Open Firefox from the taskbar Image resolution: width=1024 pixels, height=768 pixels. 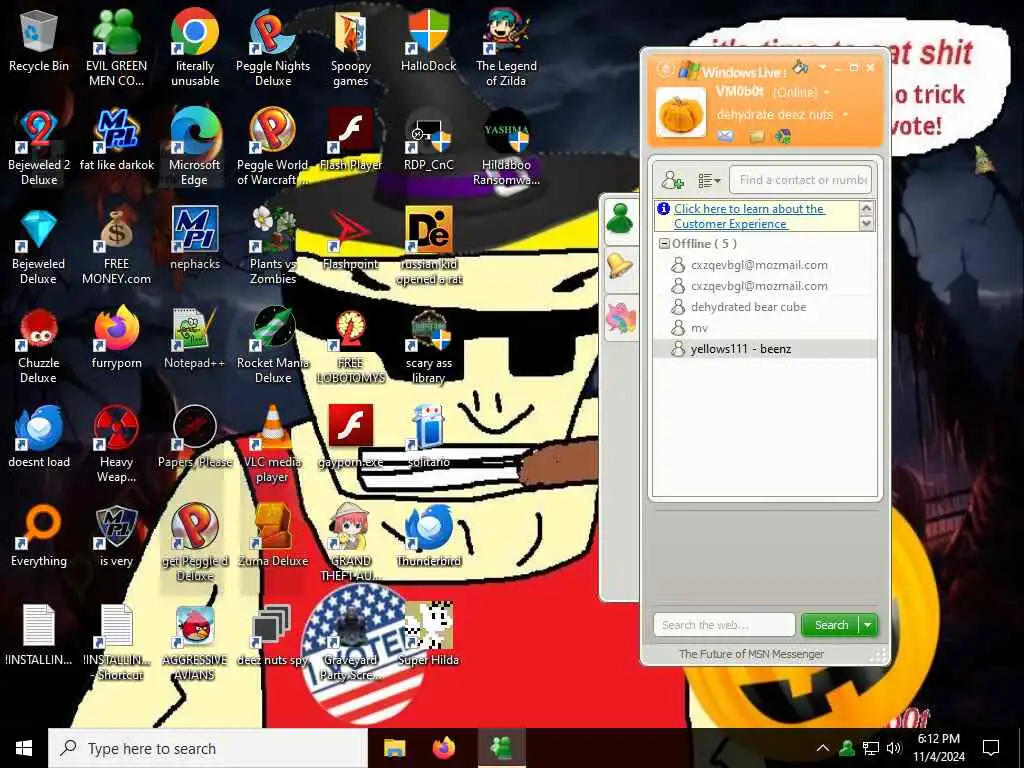click(444, 748)
